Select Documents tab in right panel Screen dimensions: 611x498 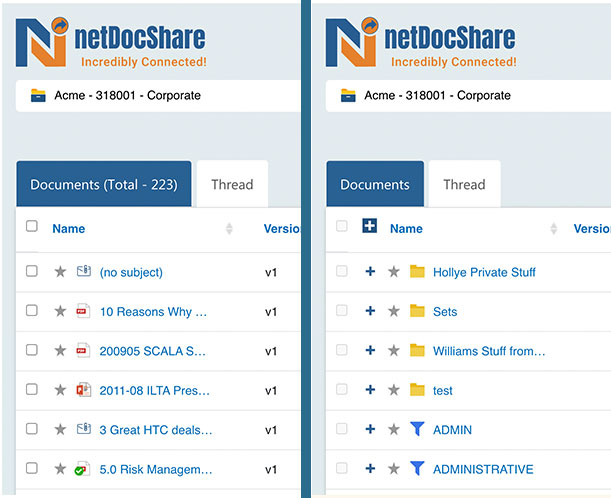pyautogui.click(x=375, y=184)
